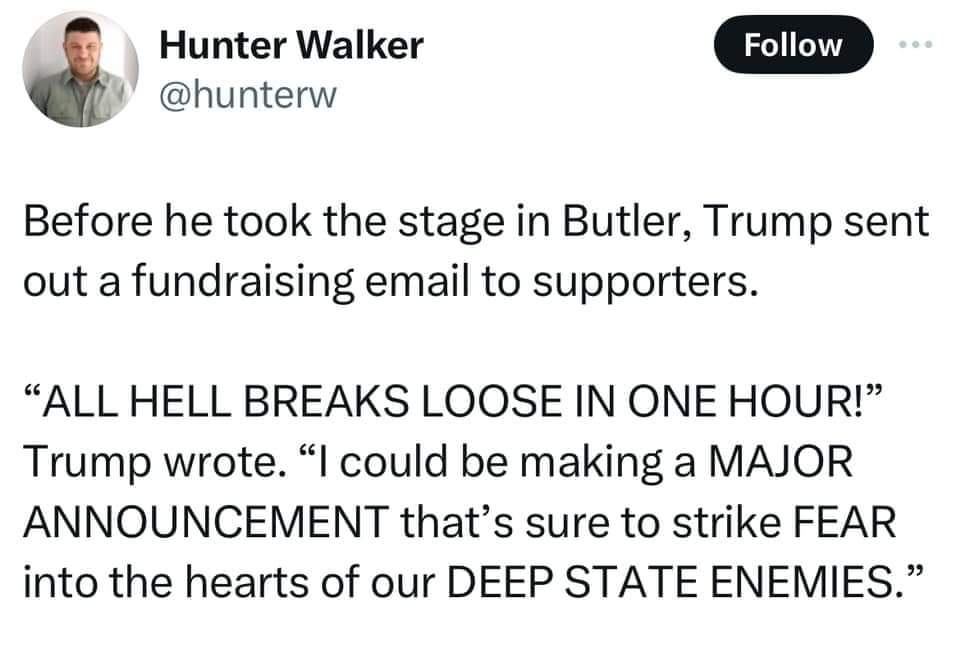
Task: Open the three-dot more options menu
Action: coord(916,44)
